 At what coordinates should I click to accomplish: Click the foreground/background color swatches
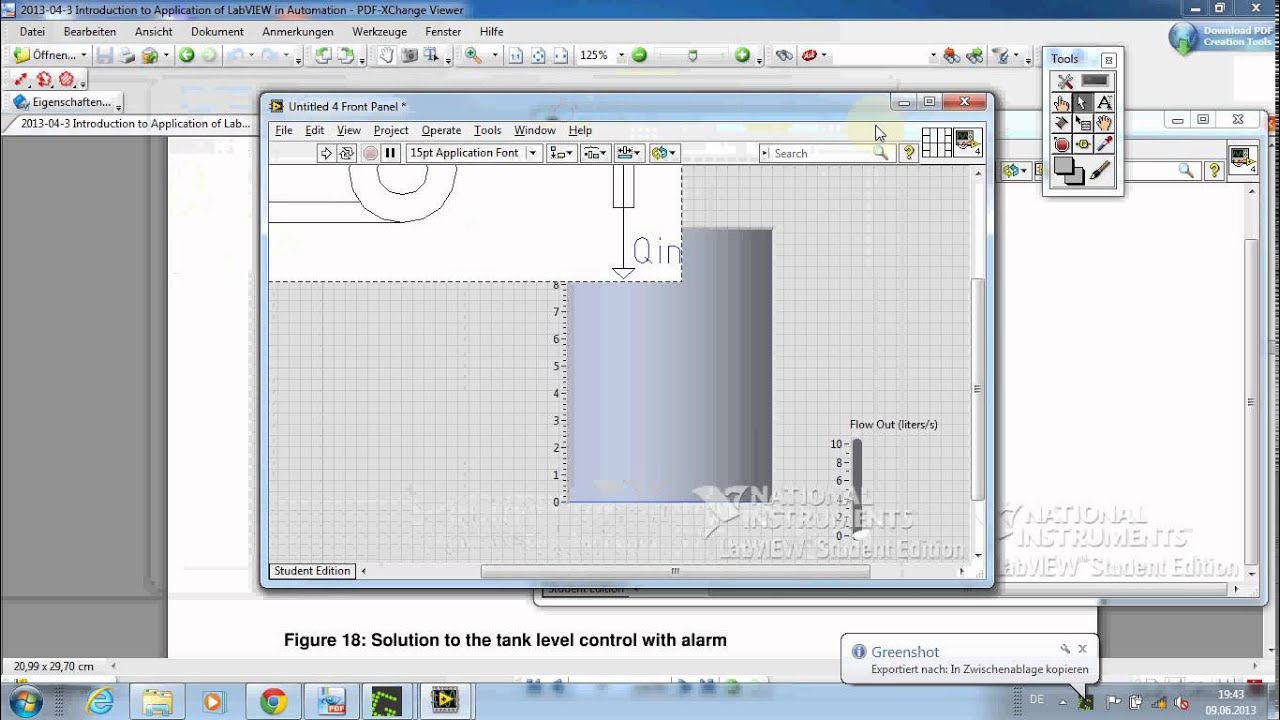coord(1068,171)
